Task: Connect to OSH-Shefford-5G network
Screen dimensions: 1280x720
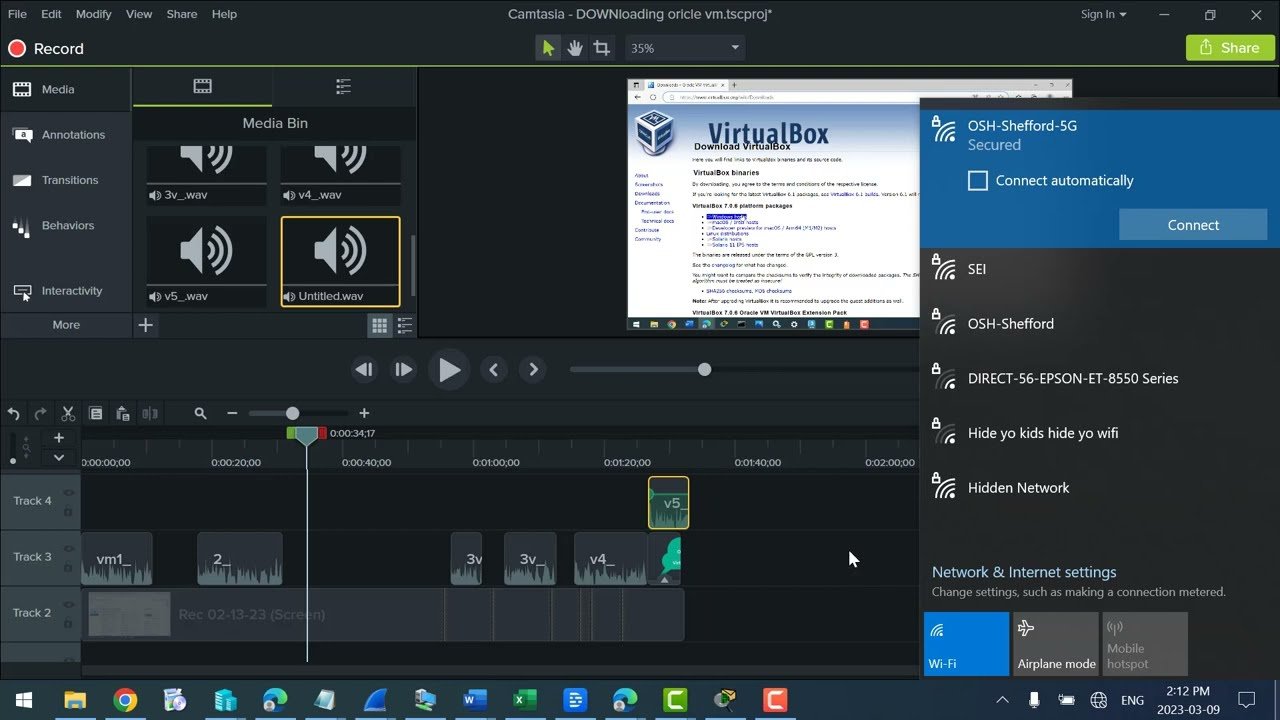Action: [x=1193, y=225]
